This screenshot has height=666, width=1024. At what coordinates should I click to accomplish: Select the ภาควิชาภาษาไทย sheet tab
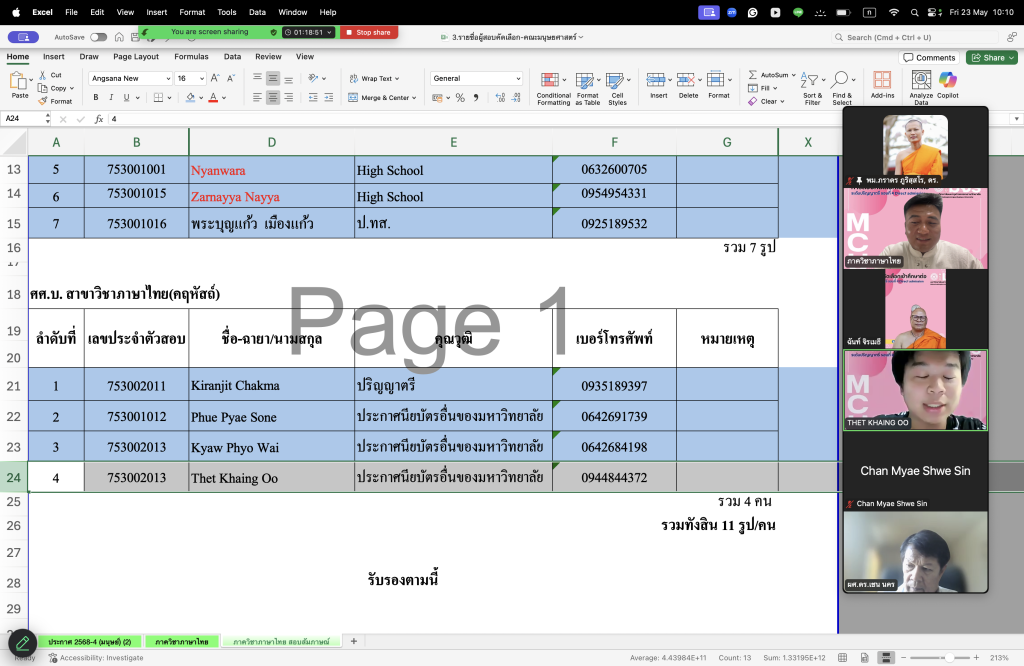click(182, 642)
